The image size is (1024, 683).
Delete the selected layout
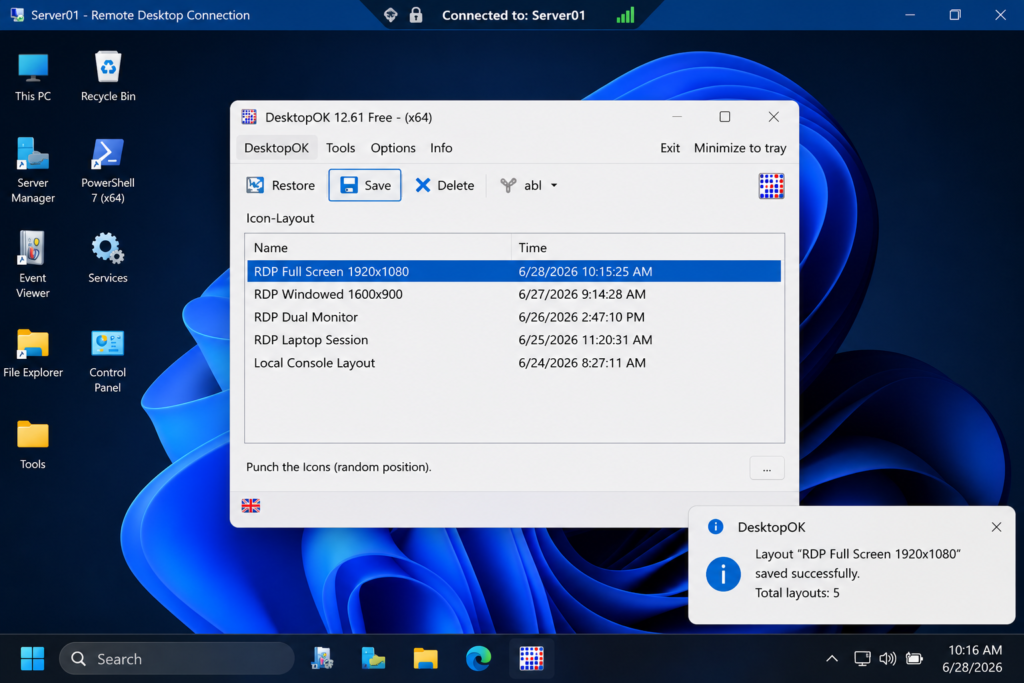tap(445, 185)
